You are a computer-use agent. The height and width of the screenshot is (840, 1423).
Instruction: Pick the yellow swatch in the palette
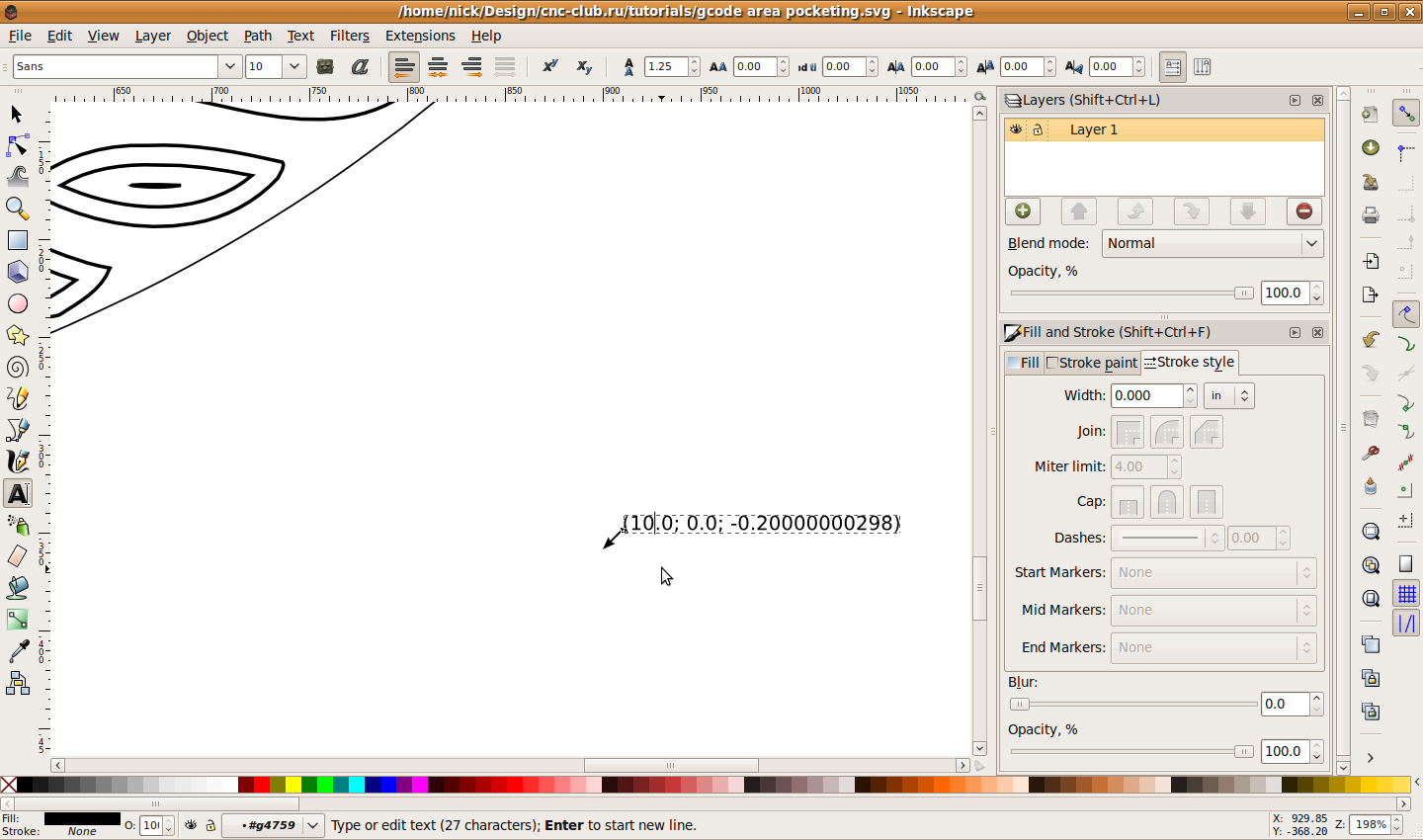pos(293,785)
